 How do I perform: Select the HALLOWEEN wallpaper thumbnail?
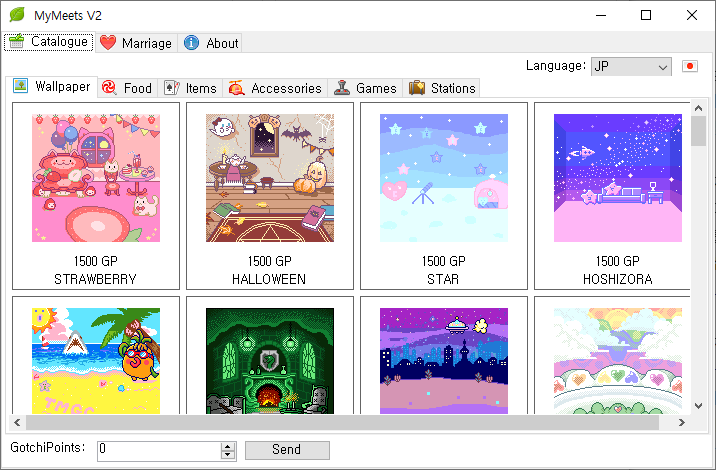[x=270, y=178]
